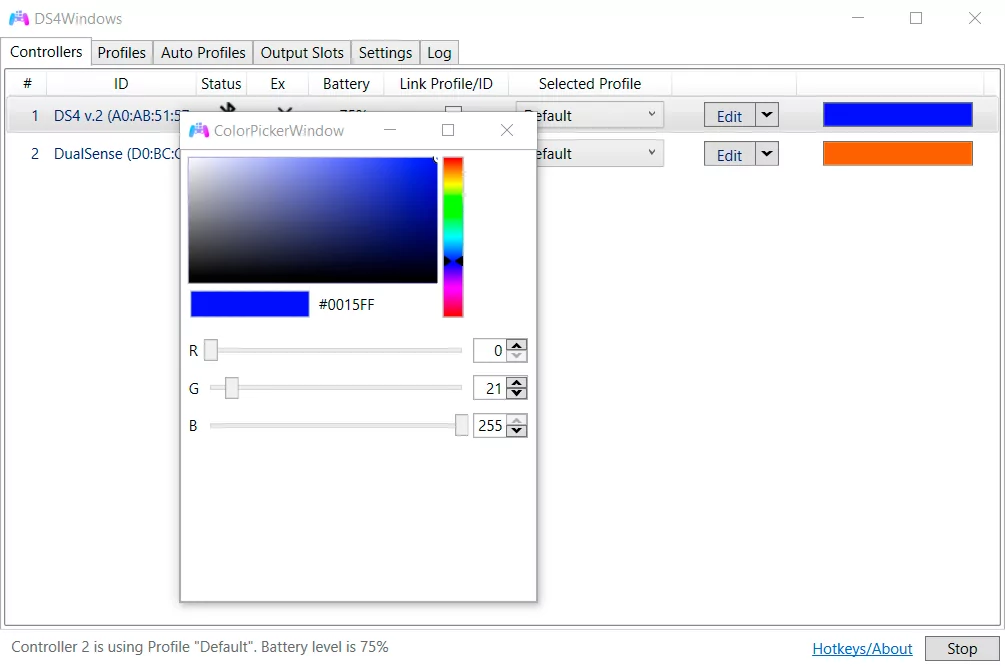Close the ColorPickerWindow
The height and width of the screenshot is (667, 1005).
(507, 130)
